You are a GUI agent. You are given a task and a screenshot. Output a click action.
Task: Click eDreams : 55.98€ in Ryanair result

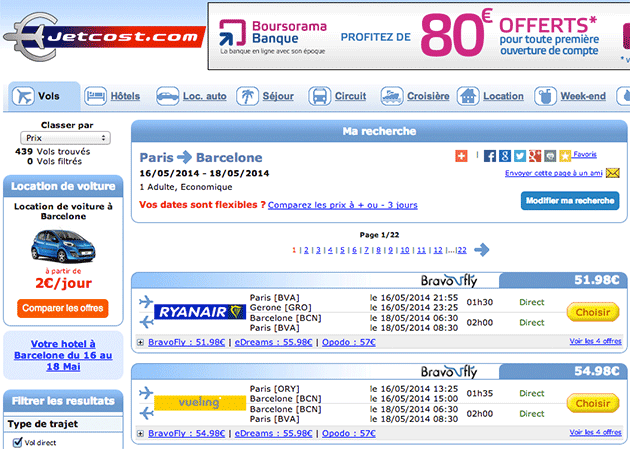(x=273, y=342)
